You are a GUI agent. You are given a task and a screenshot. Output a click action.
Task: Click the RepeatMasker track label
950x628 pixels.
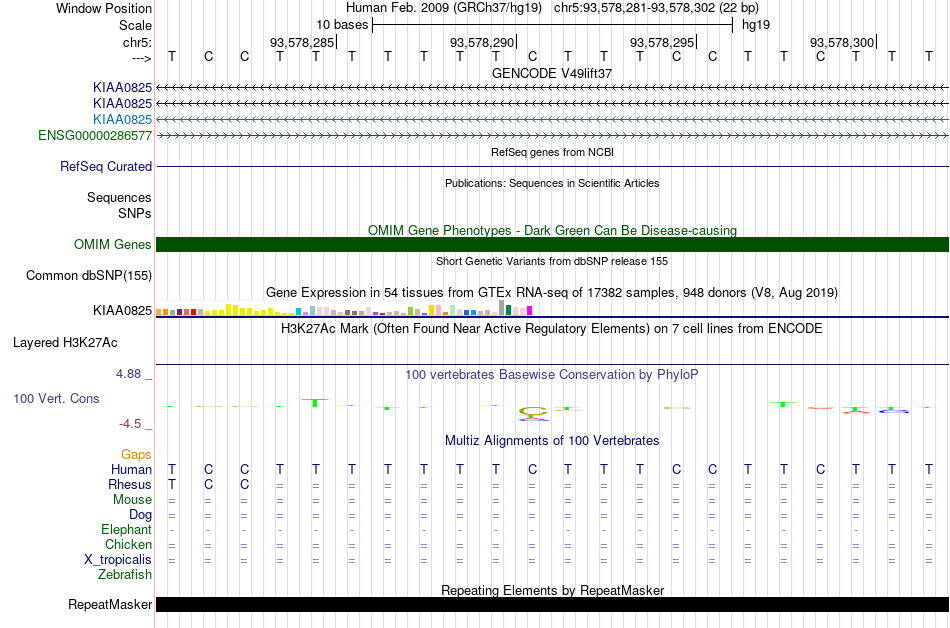(x=110, y=604)
